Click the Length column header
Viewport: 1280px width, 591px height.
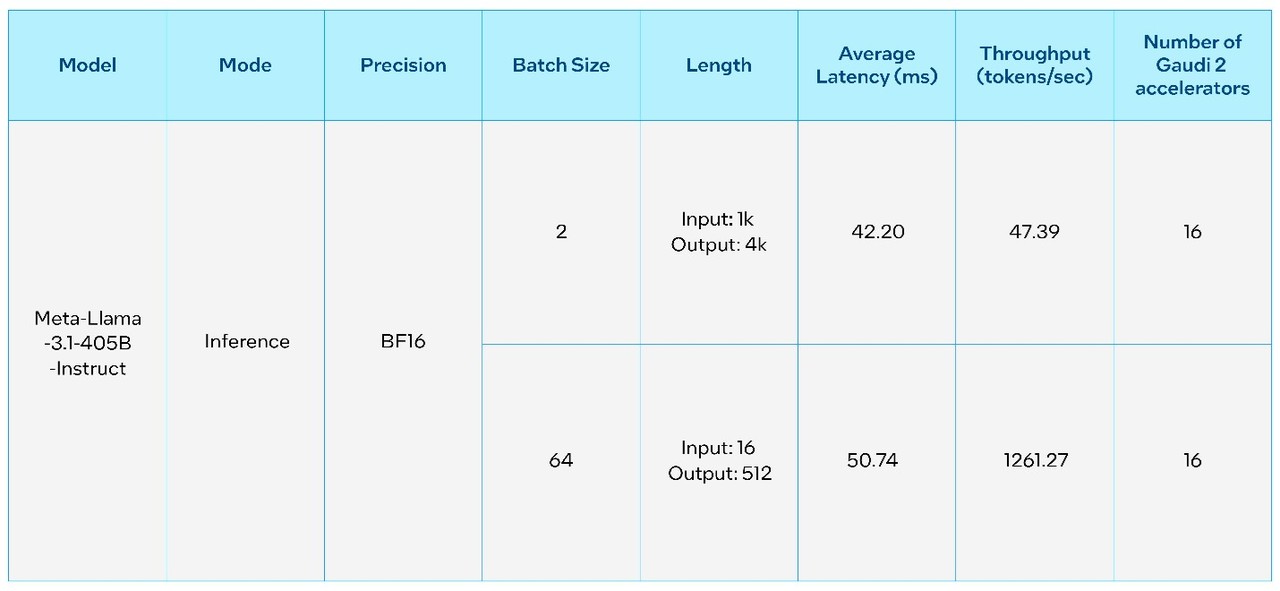coord(719,66)
